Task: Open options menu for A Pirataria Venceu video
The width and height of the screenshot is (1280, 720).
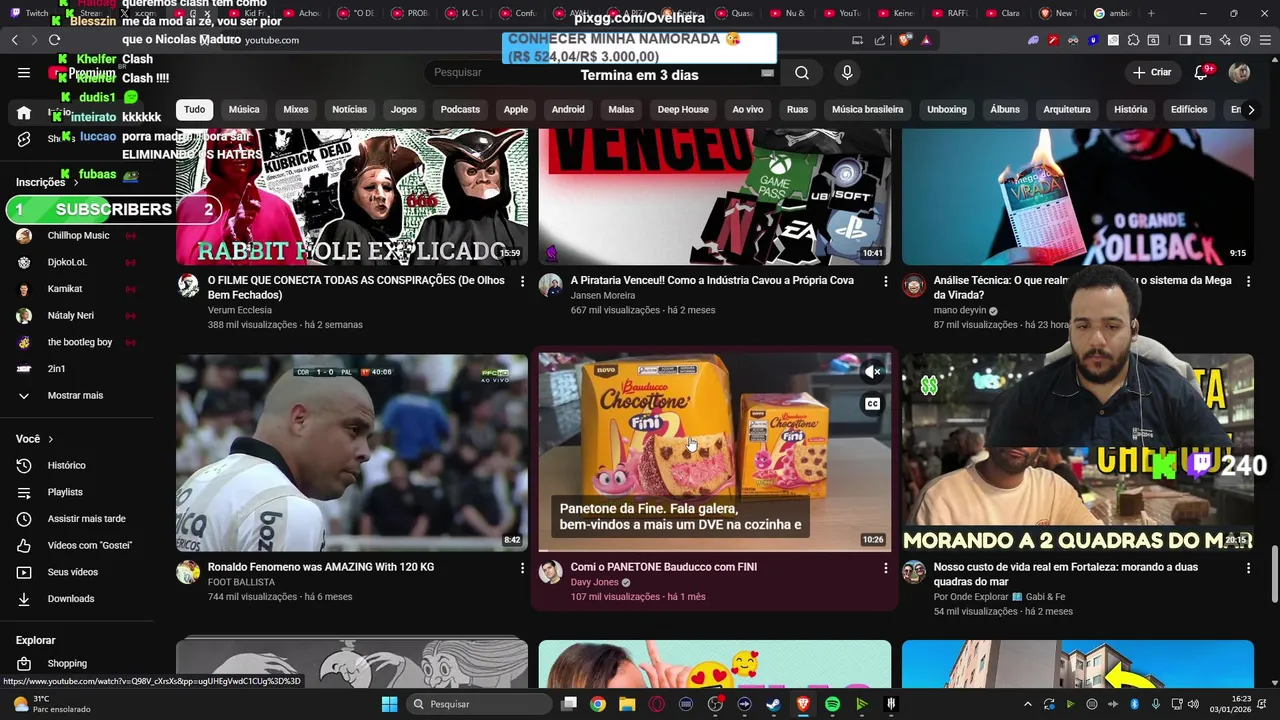Action: point(885,282)
